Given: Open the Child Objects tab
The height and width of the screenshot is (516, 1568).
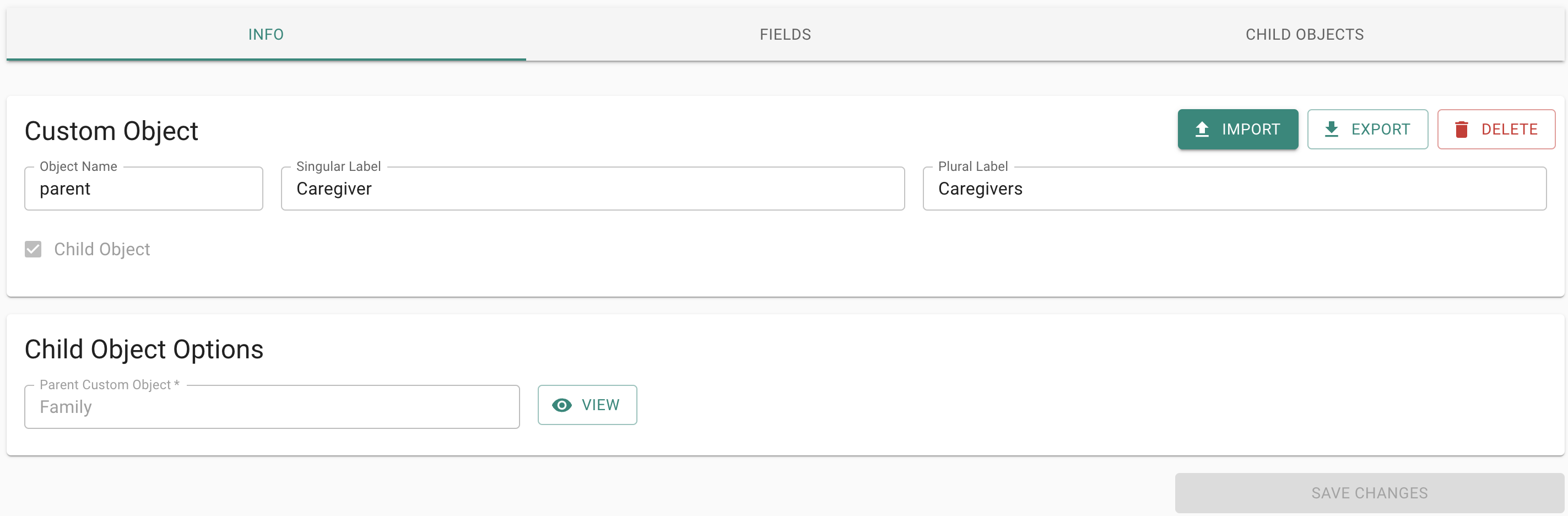Looking at the screenshot, I should tap(1305, 34).
